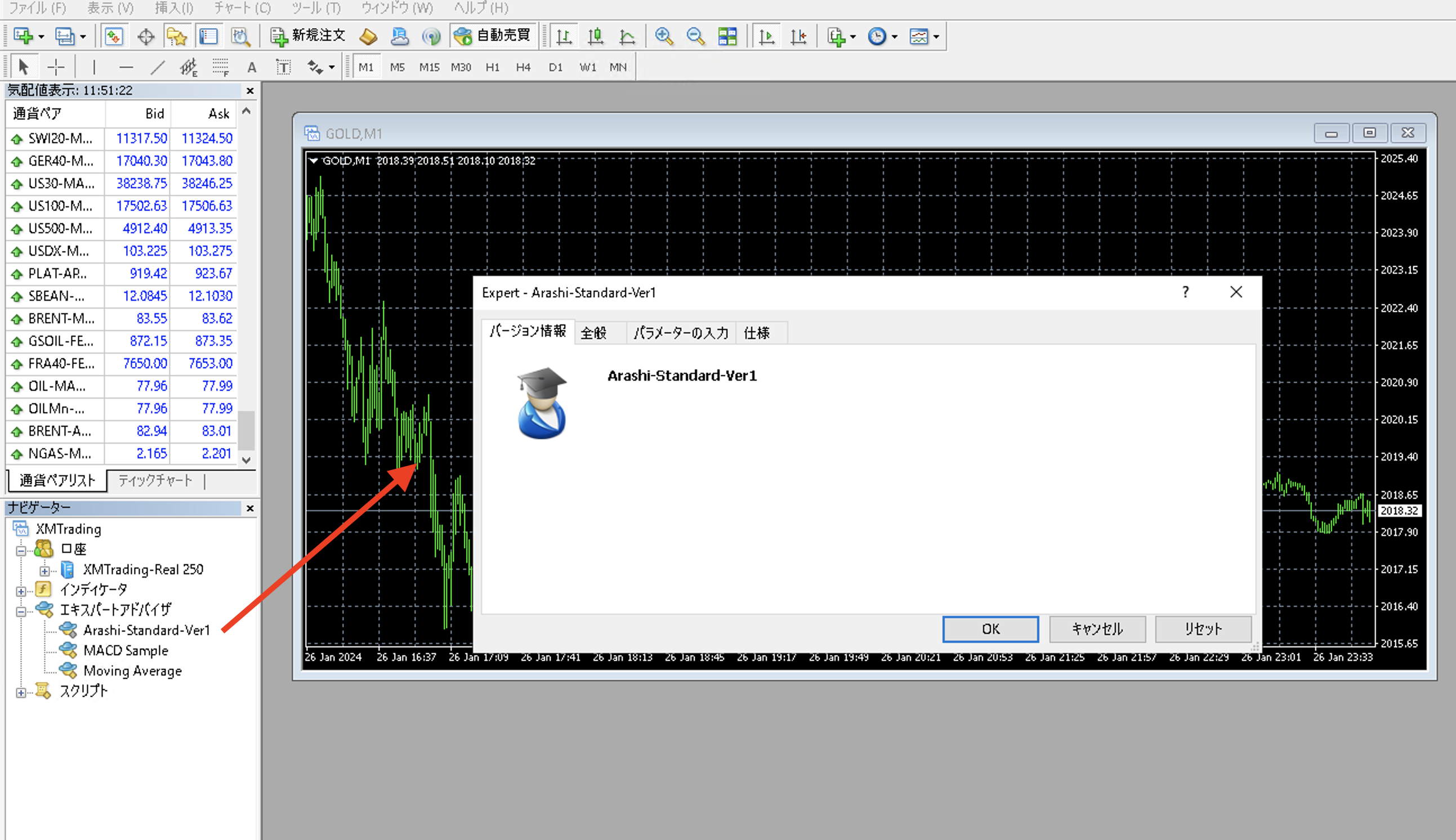This screenshot has width=1456, height=840.
Task: Open the ツール (T) menu
Action: tap(315, 8)
